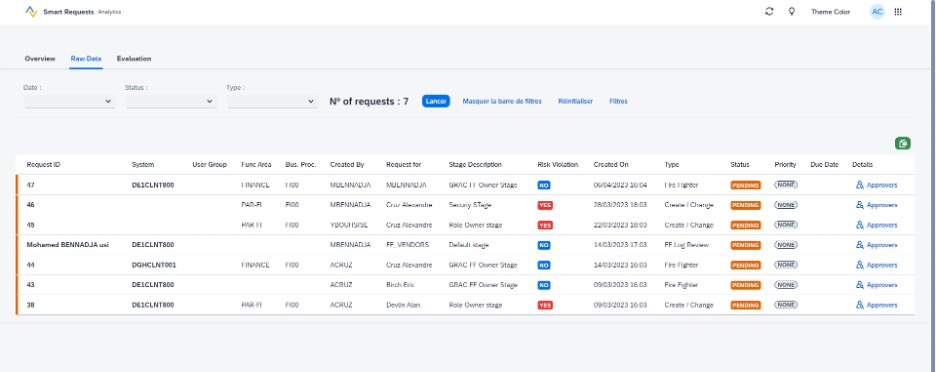The width and height of the screenshot is (936, 372).
Task: Click the Lancer button
Action: coord(436,102)
